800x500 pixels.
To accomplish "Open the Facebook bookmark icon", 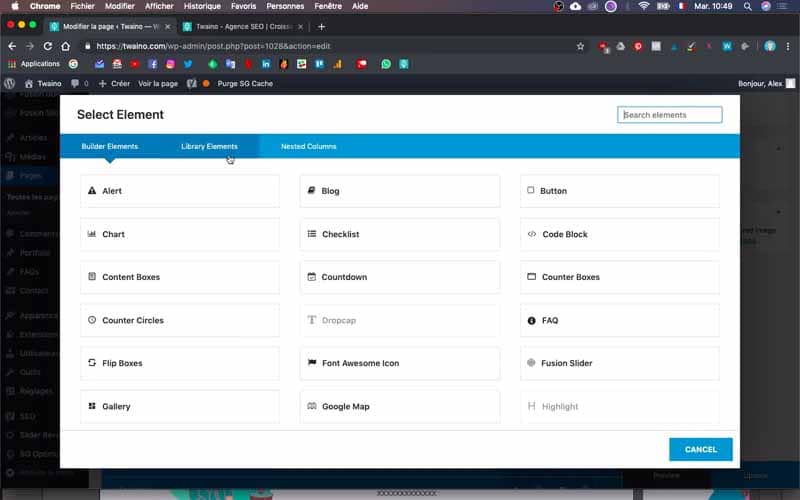I will (153, 64).
